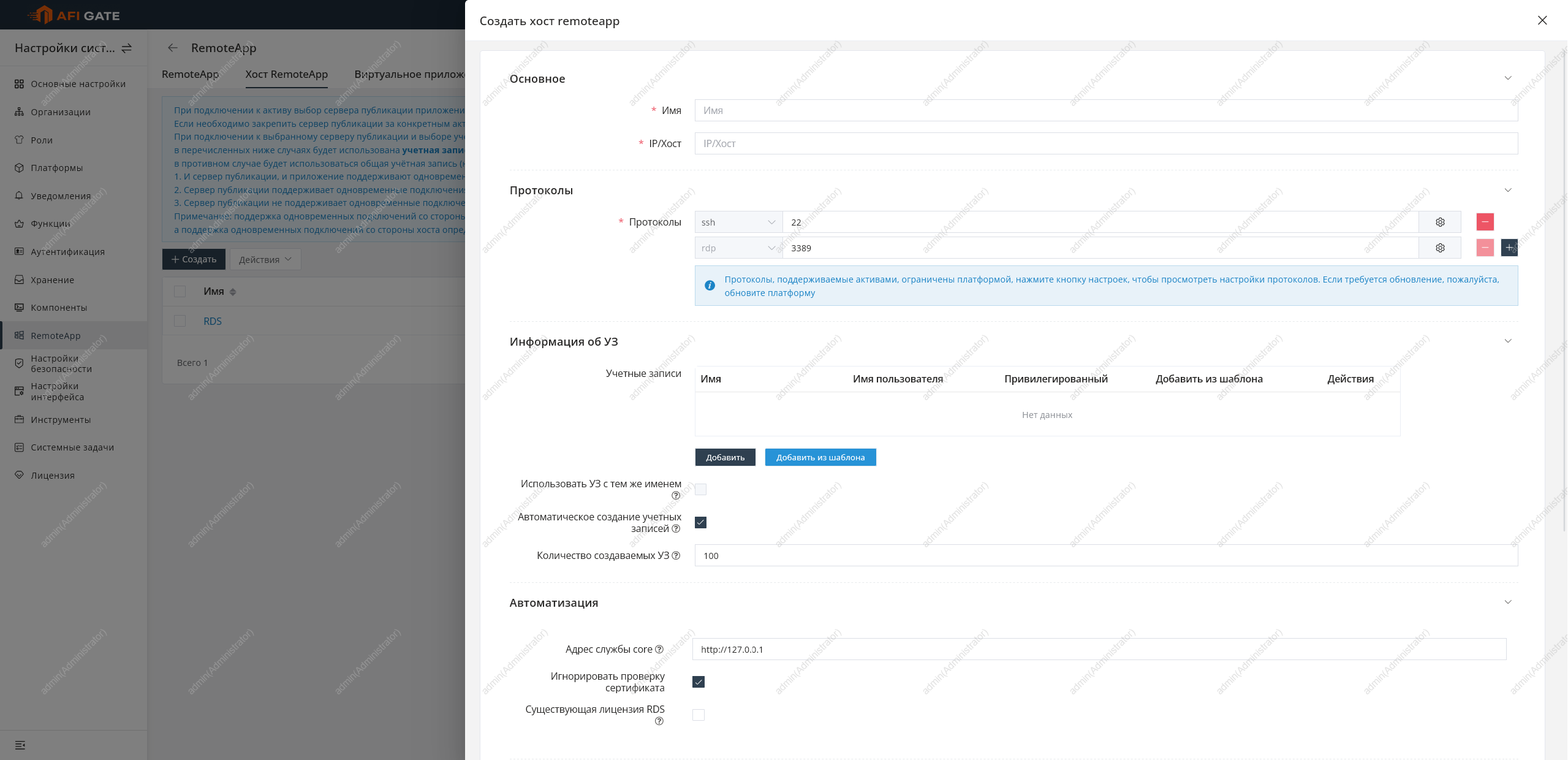
Task: Check the RDS row checkbox
Action: (180, 321)
